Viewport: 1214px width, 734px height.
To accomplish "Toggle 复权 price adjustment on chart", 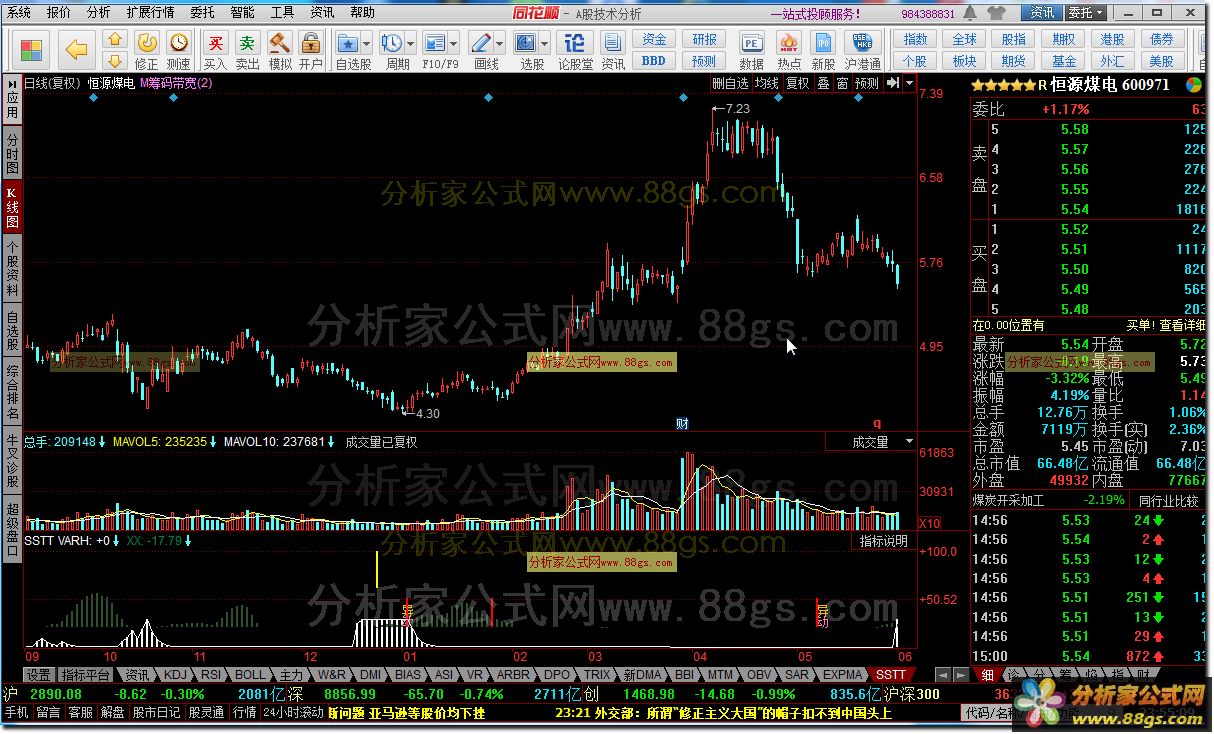I will (798, 84).
